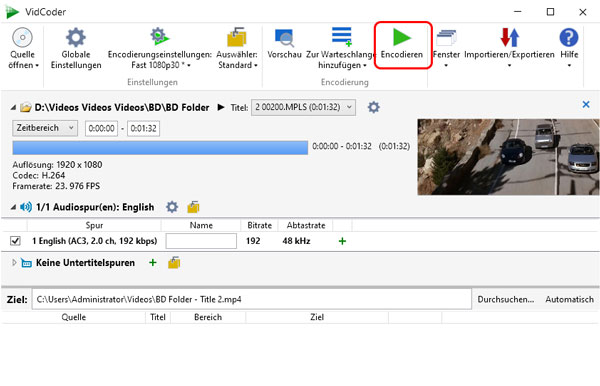Open title settings gear next to Titel dropdown
This screenshot has width=600, height=386.
[x=373, y=107]
